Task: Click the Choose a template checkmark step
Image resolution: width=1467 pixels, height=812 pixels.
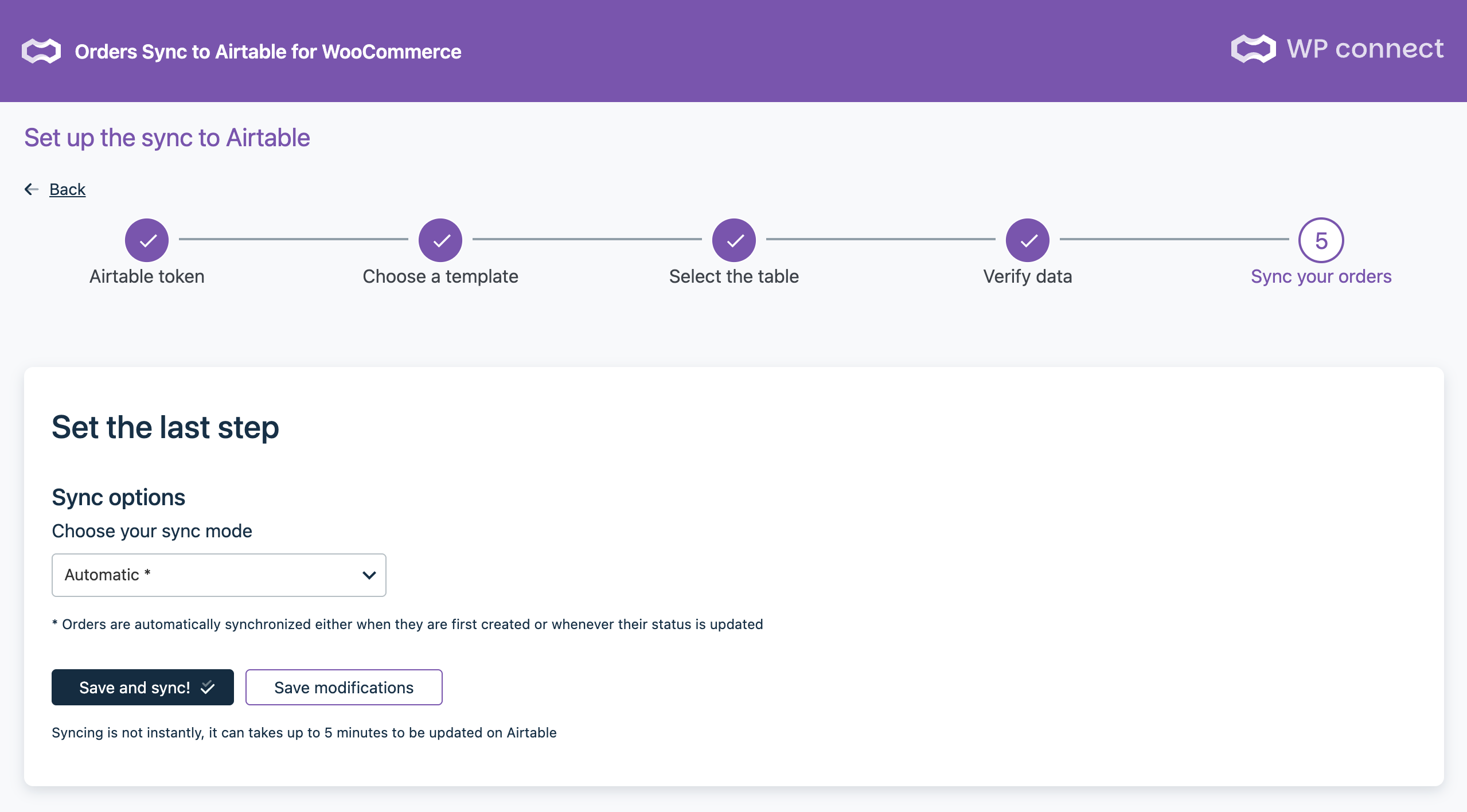Action: click(440, 240)
